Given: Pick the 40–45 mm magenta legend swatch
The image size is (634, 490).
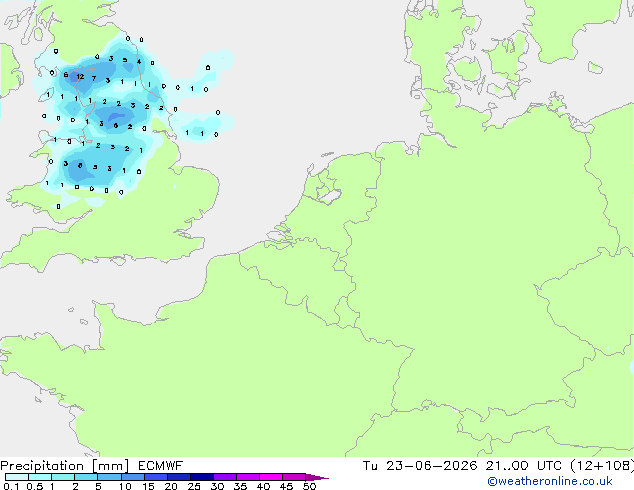Looking at the screenshot, I should click(271, 477).
